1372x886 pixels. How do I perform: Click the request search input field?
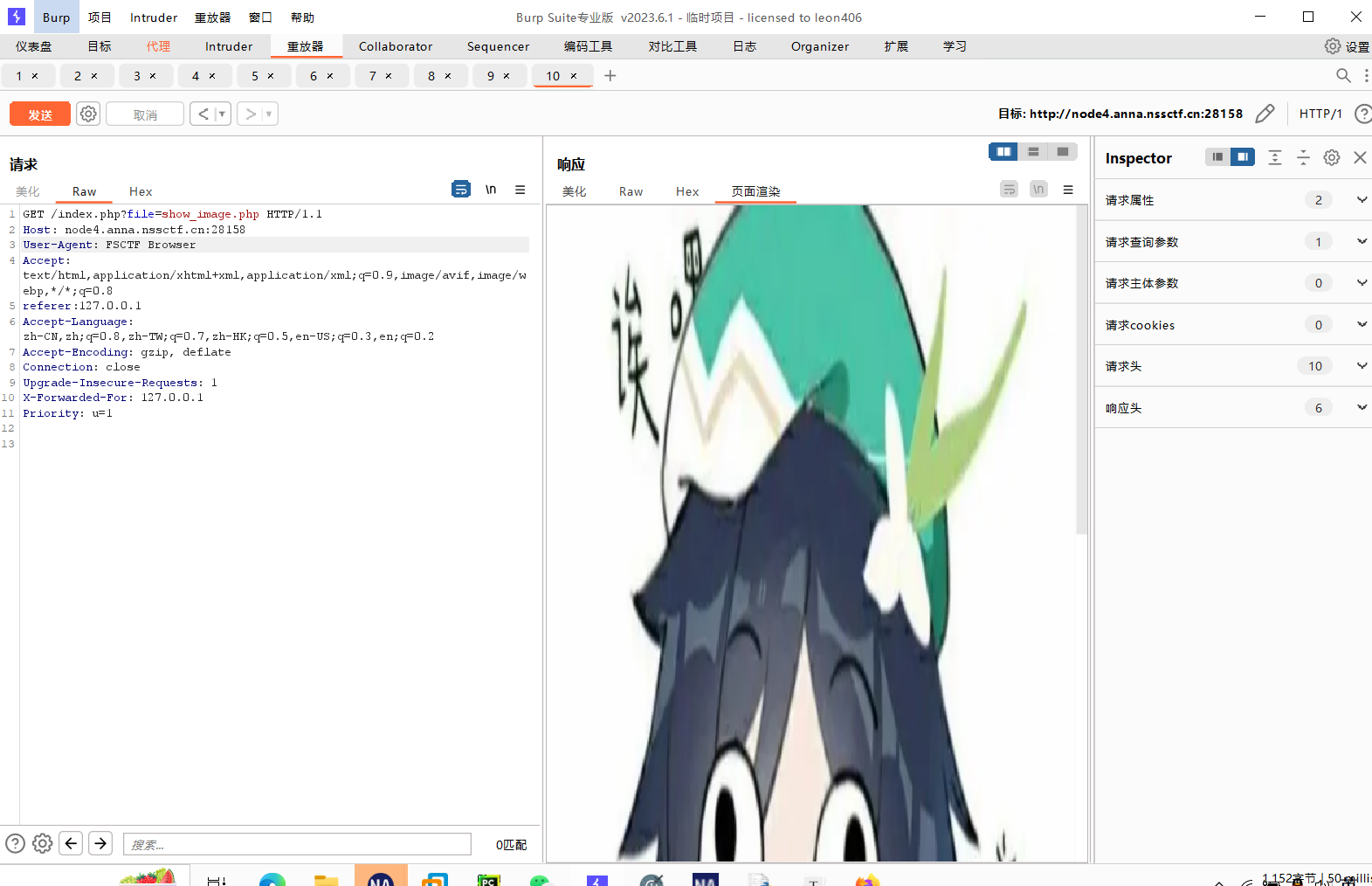[x=297, y=844]
